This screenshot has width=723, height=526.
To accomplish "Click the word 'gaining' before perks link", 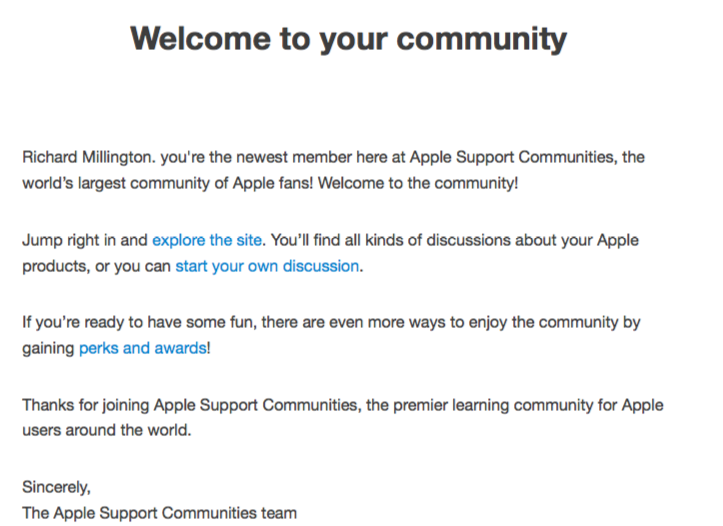I will 48,349.
